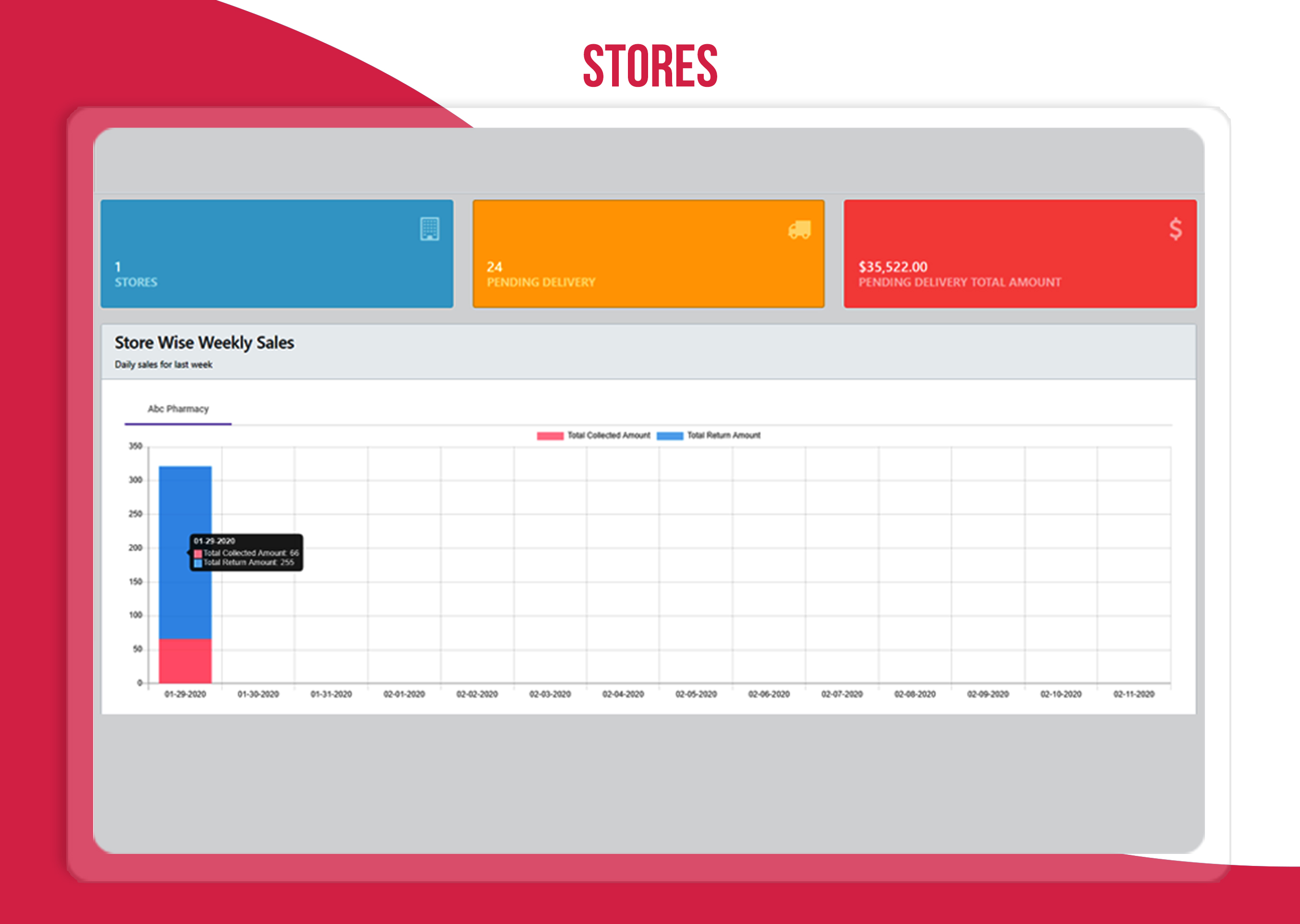The image size is (1300, 924).
Task: Click the delivery truck icon
Action: click(799, 229)
